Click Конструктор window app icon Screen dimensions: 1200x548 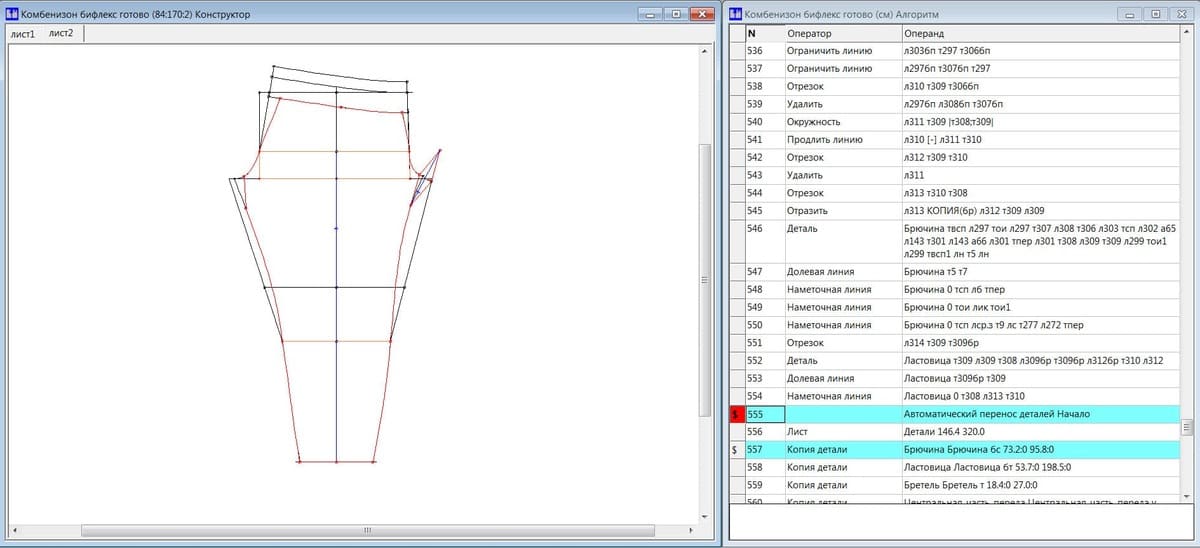coord(12,14)
